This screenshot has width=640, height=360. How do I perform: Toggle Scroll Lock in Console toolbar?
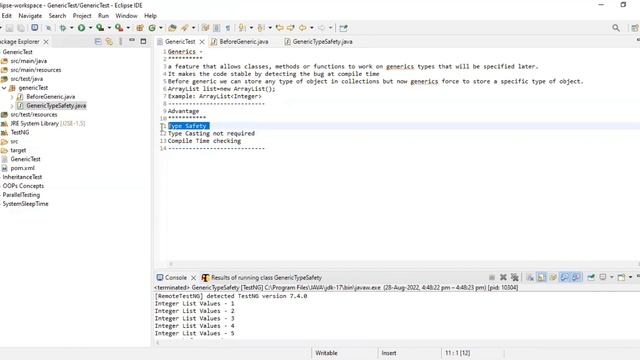[x=541, y=277]
